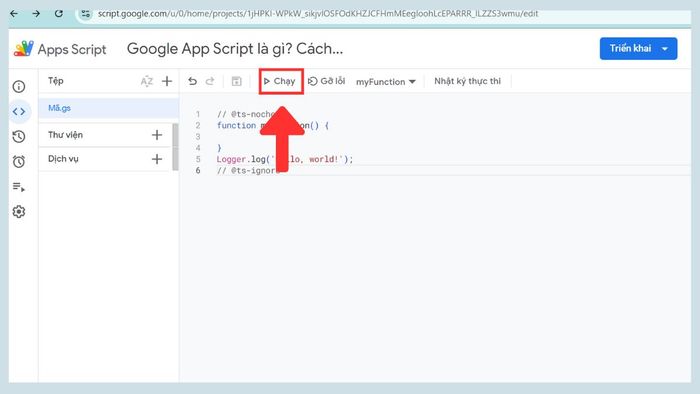
Task: Run the script with Chạy button
Action: point(280,81)
